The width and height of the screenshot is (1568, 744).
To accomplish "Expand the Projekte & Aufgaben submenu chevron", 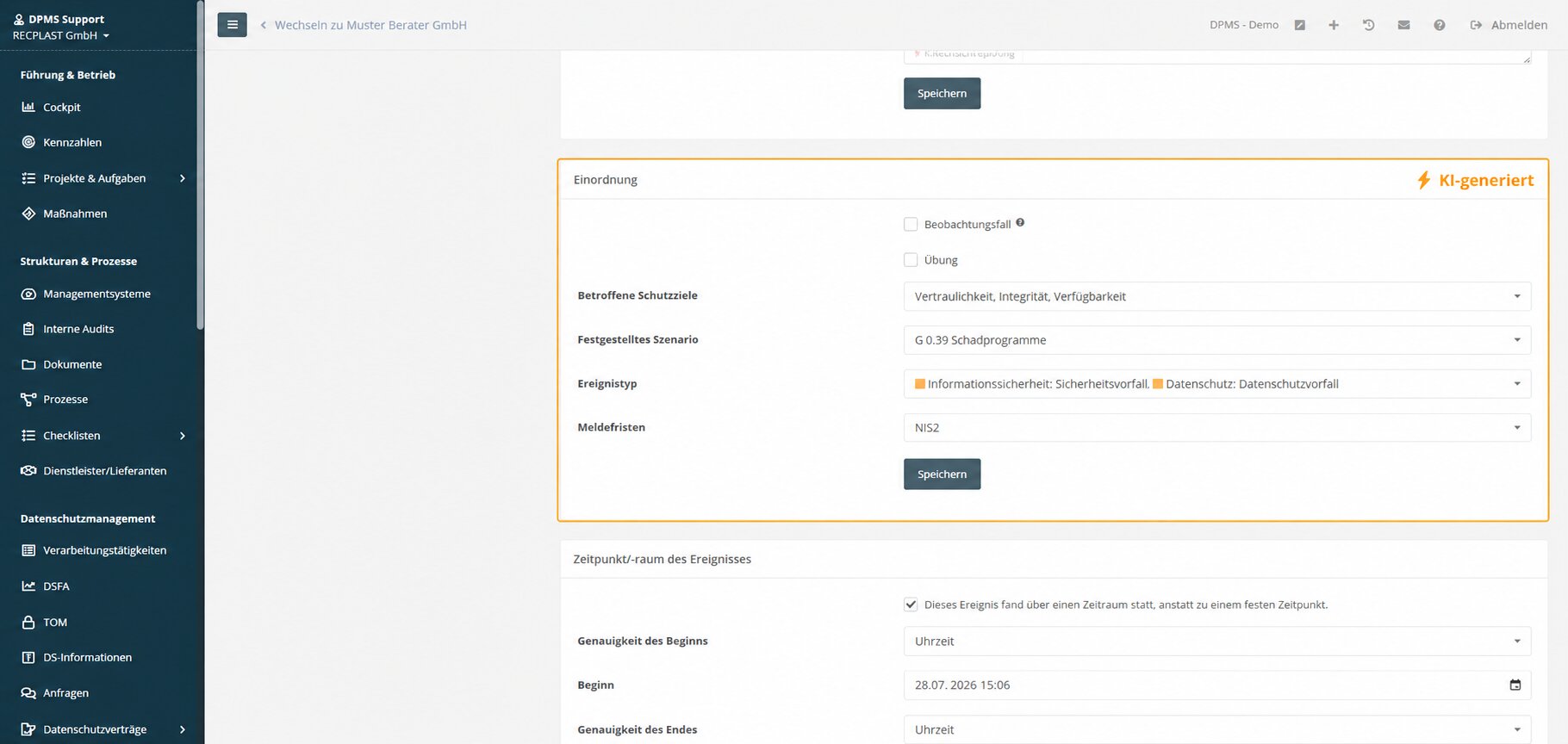I will pyautogui.click(x=183, y=178).
